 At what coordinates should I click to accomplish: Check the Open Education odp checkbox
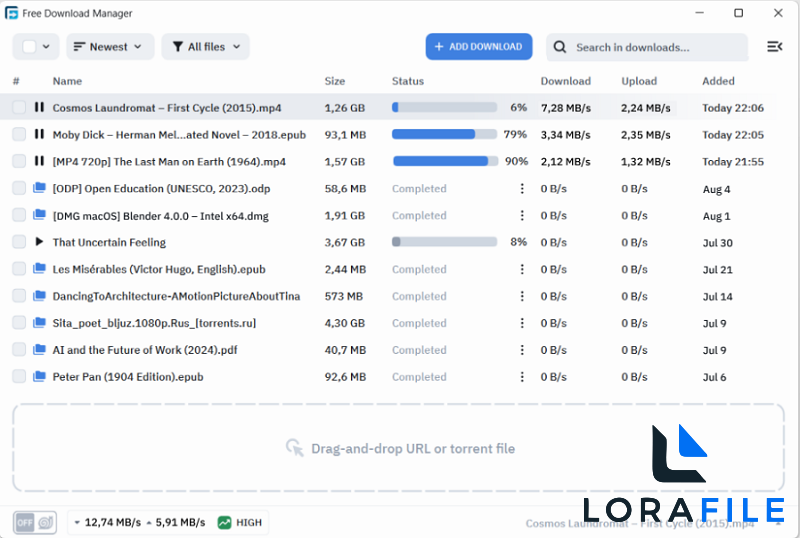tap(19, 188)
